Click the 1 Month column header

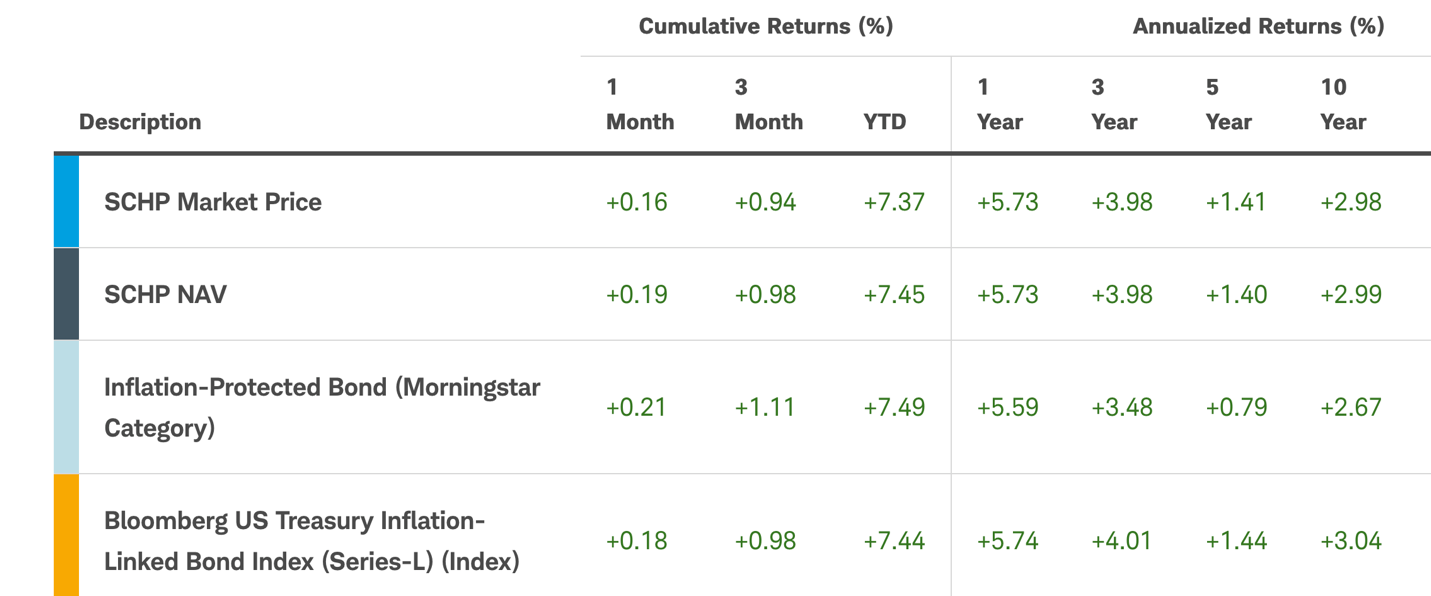pyautogui.click(x=640, y=104)
